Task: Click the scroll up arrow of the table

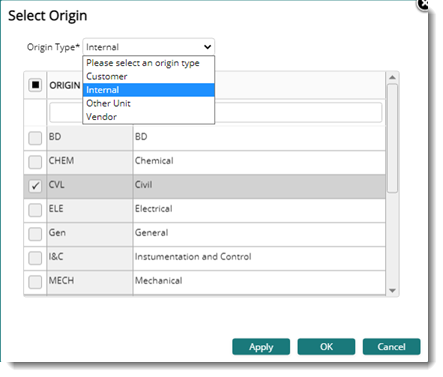Action: [x=392, y=77]
